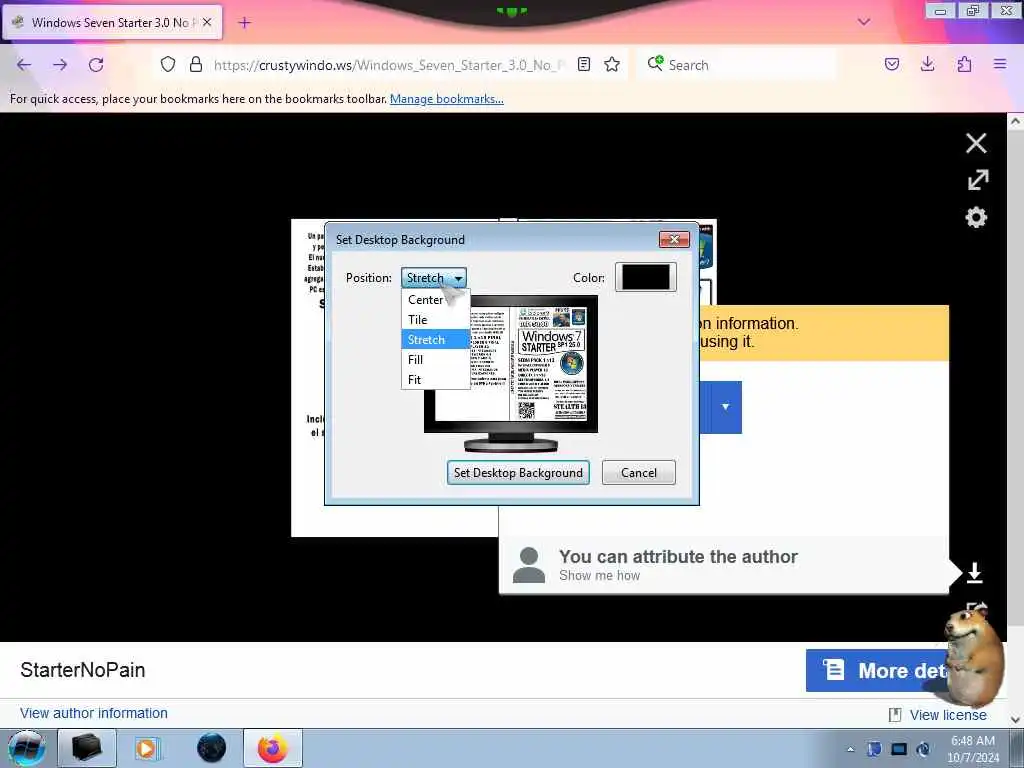The width and height of the screenshot is (1024, 768).
Task: Open the extensions puzzle icon
Action: 964,64
